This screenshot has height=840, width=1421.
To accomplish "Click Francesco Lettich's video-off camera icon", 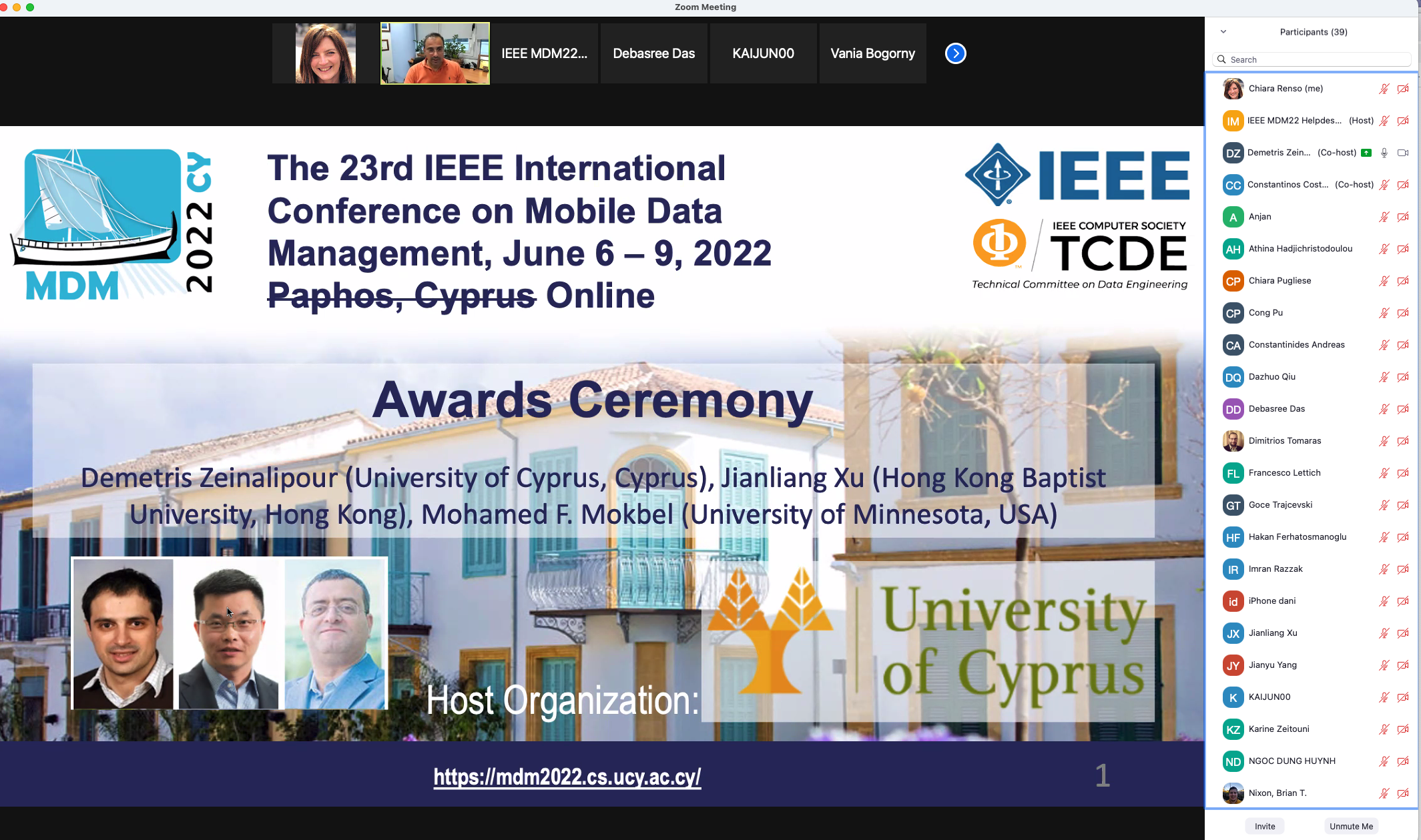I will (1403, 473).
